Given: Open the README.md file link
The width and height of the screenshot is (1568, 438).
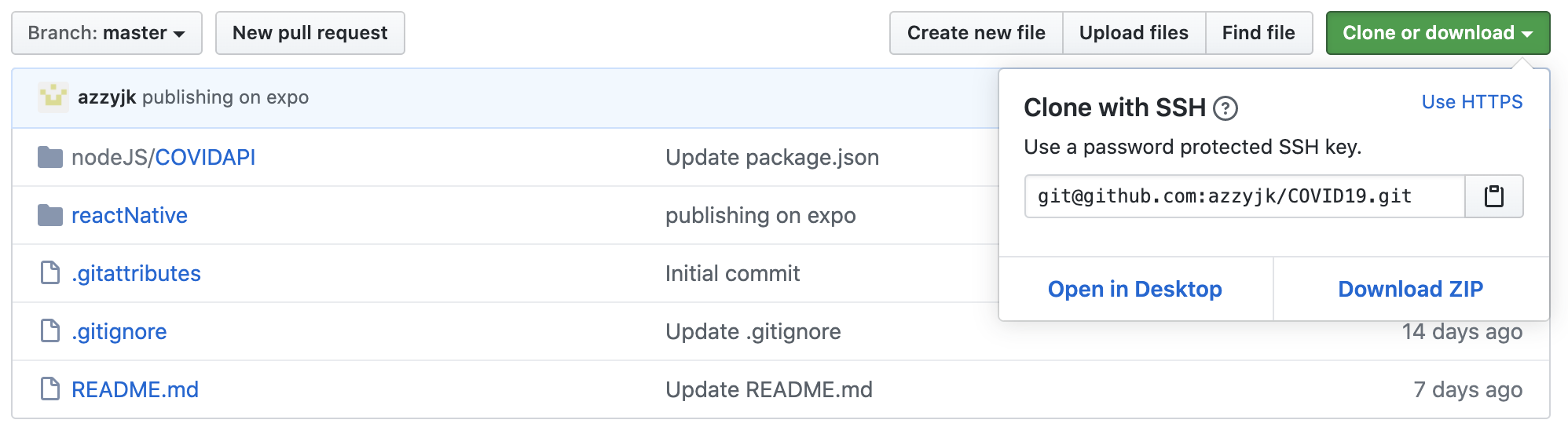Looking at the screenshot, I should click(x=135, y=389).
